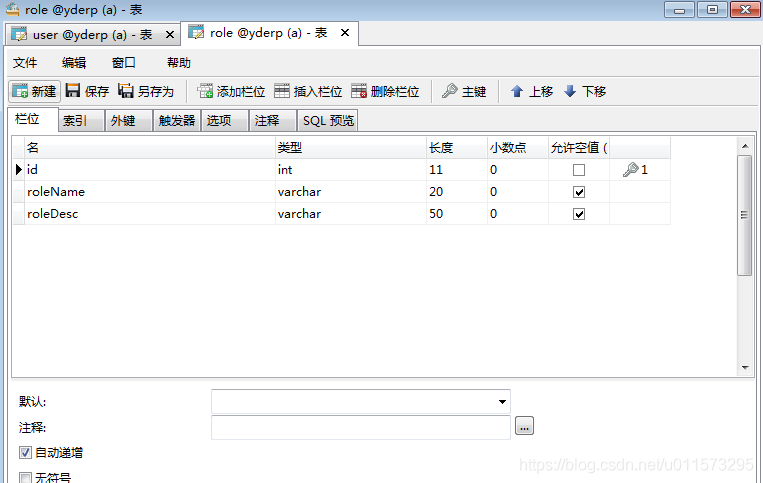The width and height of the screenshot is (763, 483).
Task: Uncheck allow null for roleName field
Action: coord(579,192)
